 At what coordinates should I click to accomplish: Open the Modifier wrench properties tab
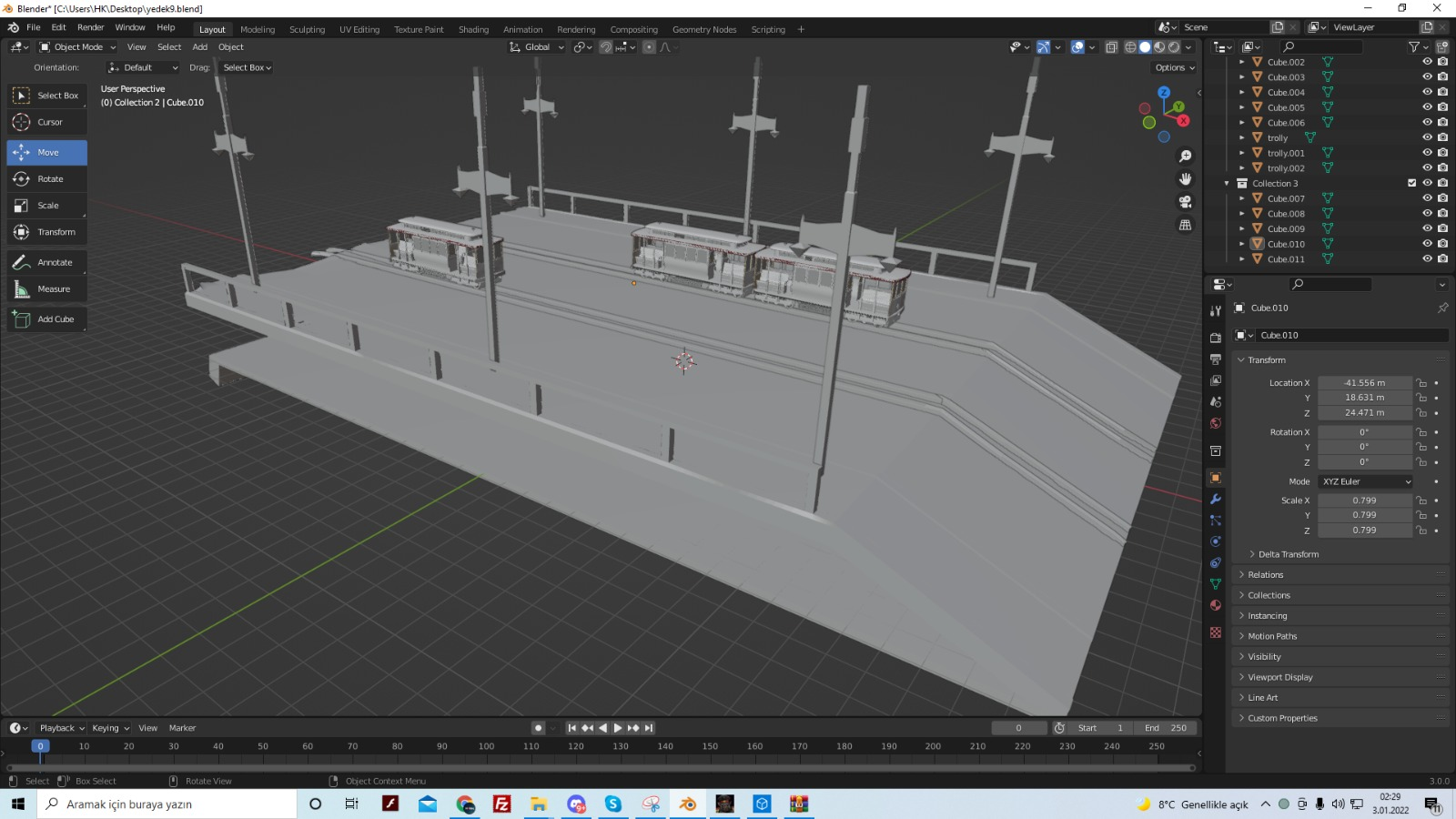[x=1216, y=500]
